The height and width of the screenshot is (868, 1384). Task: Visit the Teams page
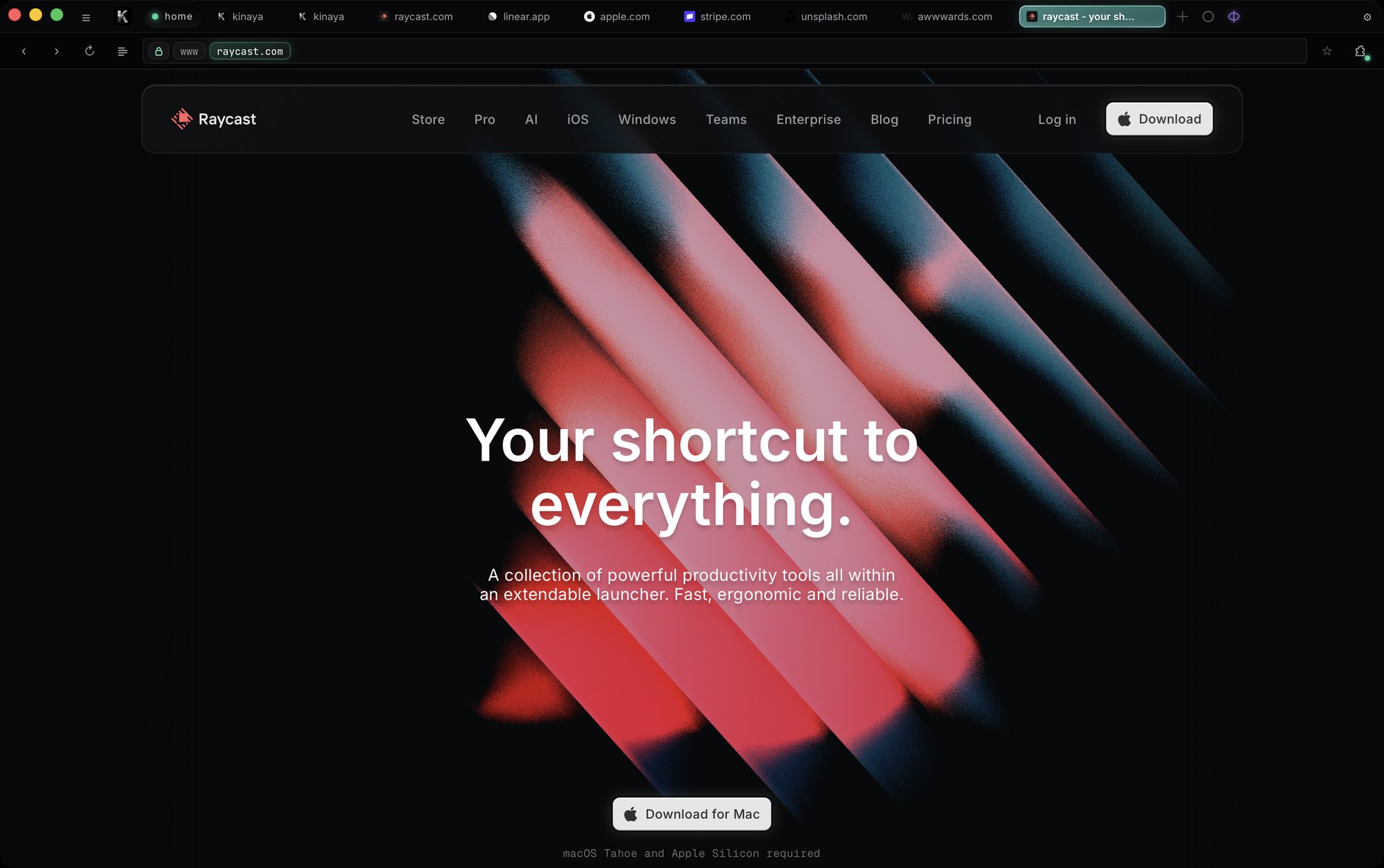[726, 120]
